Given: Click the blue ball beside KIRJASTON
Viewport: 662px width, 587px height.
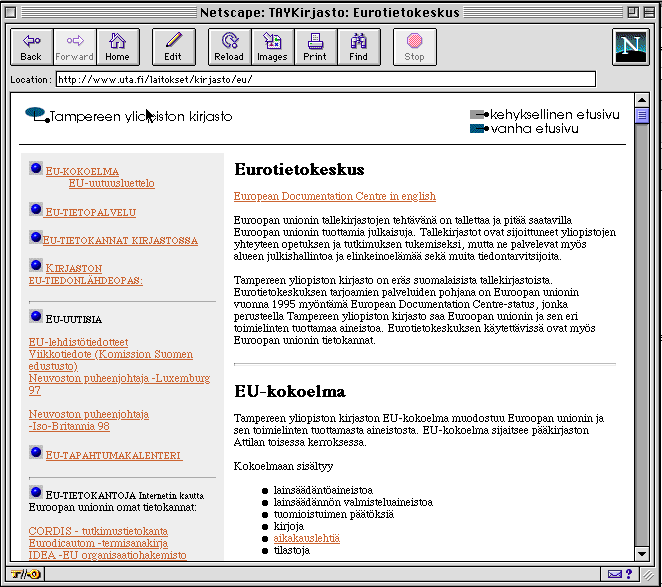Looking at the screenshot, I should 36,265.
